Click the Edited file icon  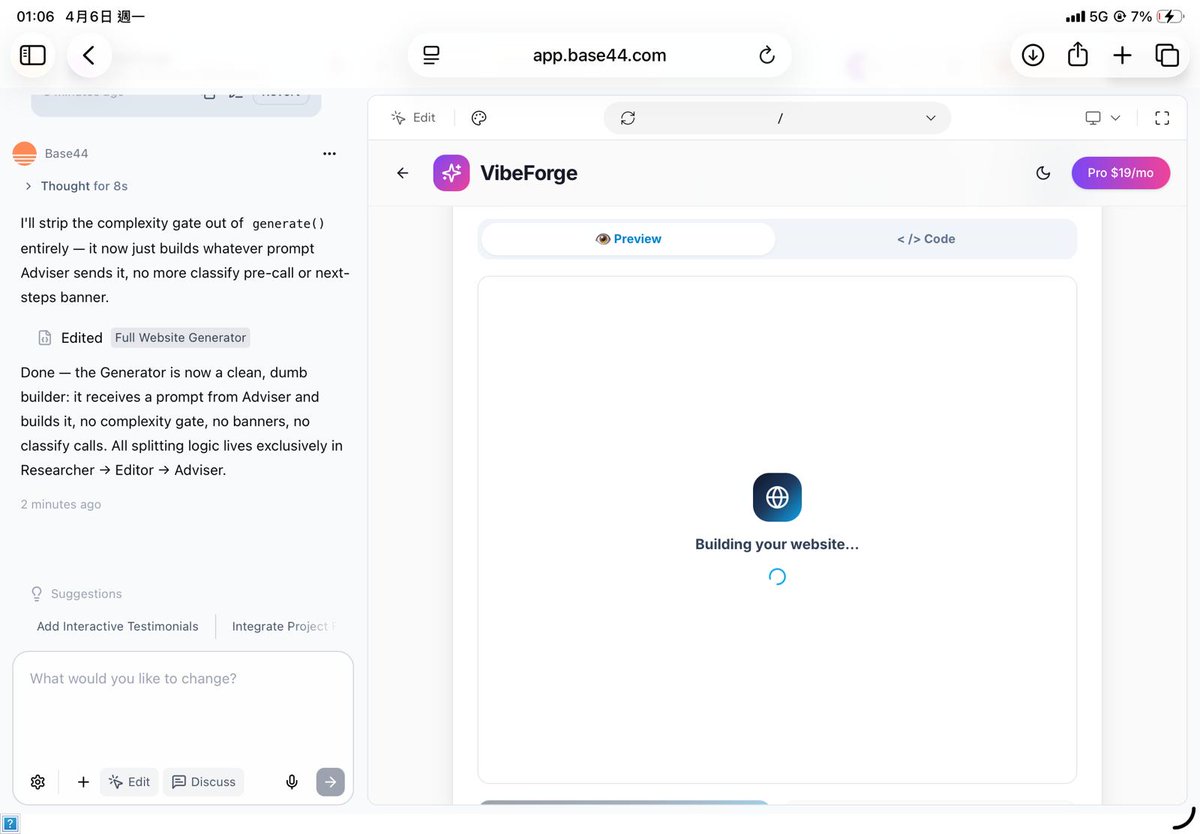click(45, 337)
